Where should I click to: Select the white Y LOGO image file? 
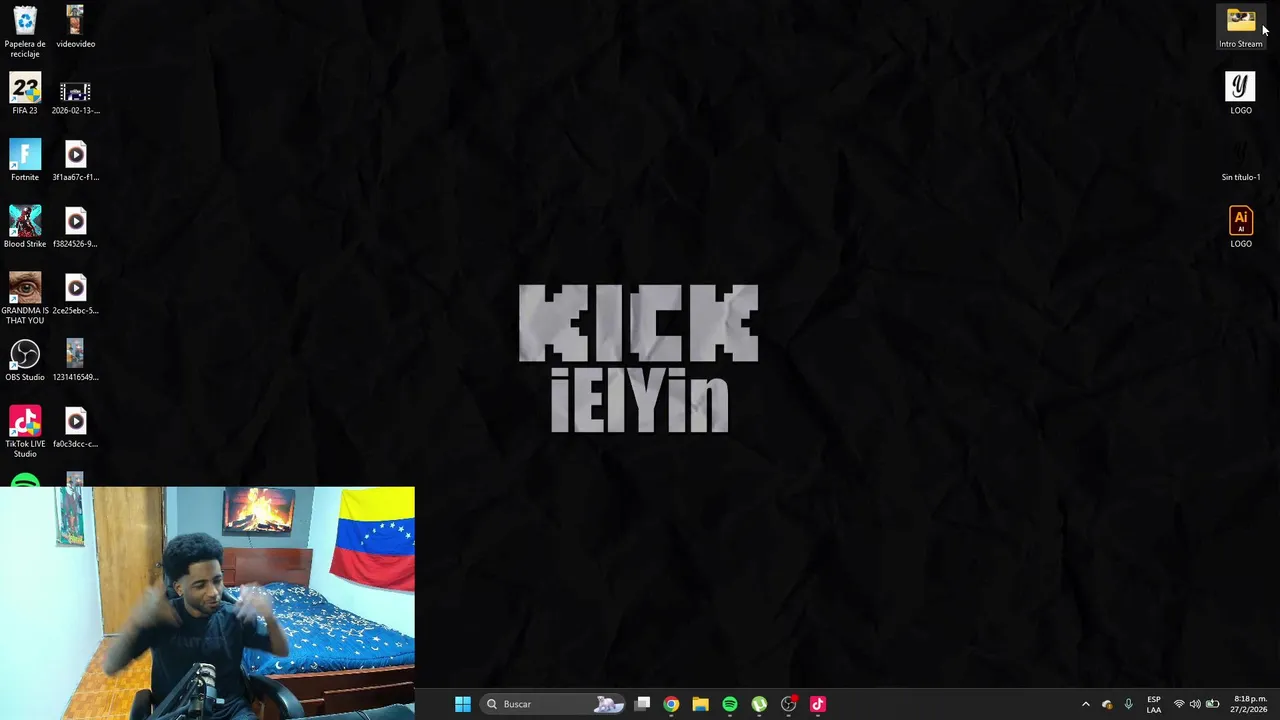(1240, 94)
